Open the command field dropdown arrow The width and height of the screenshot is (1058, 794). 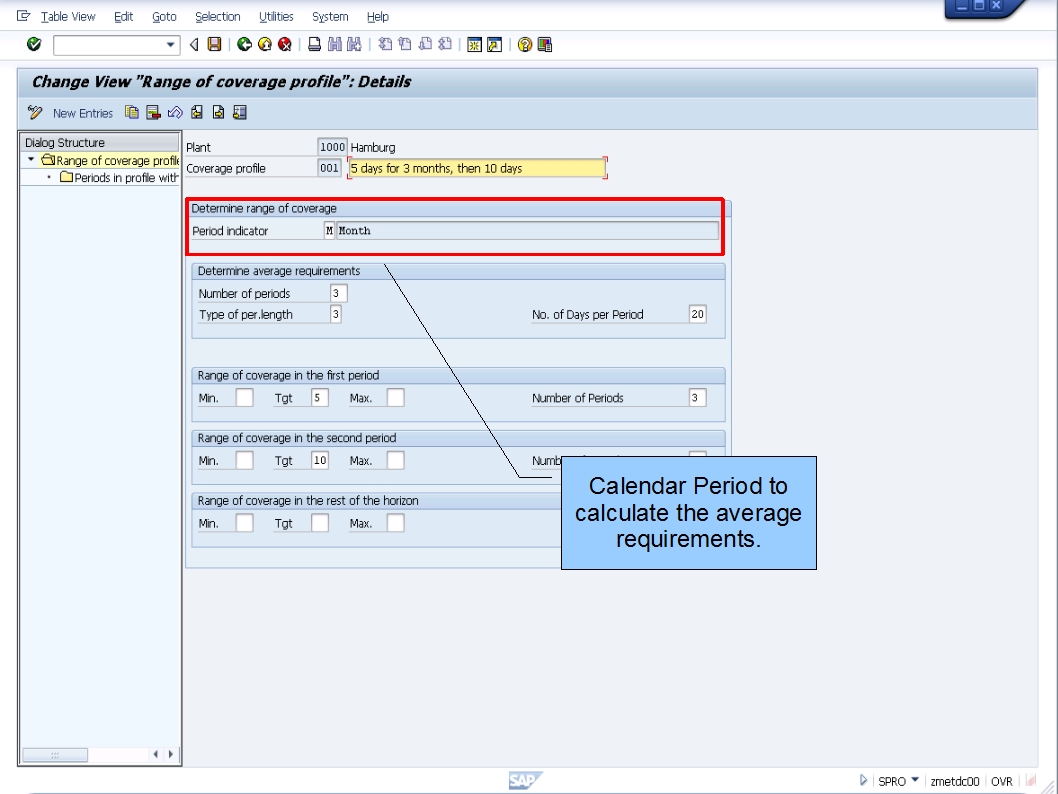point(170,44)
